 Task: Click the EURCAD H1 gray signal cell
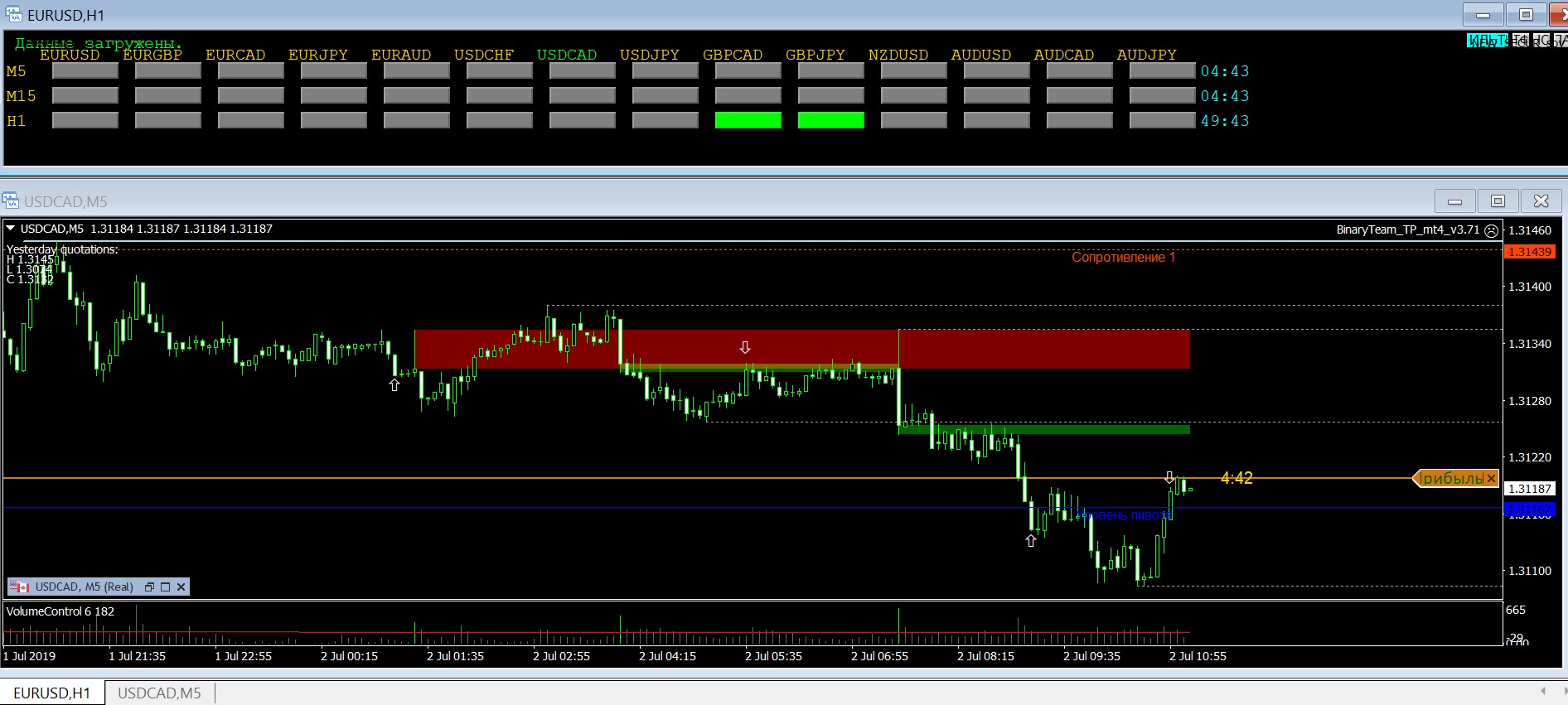point(251,120)
